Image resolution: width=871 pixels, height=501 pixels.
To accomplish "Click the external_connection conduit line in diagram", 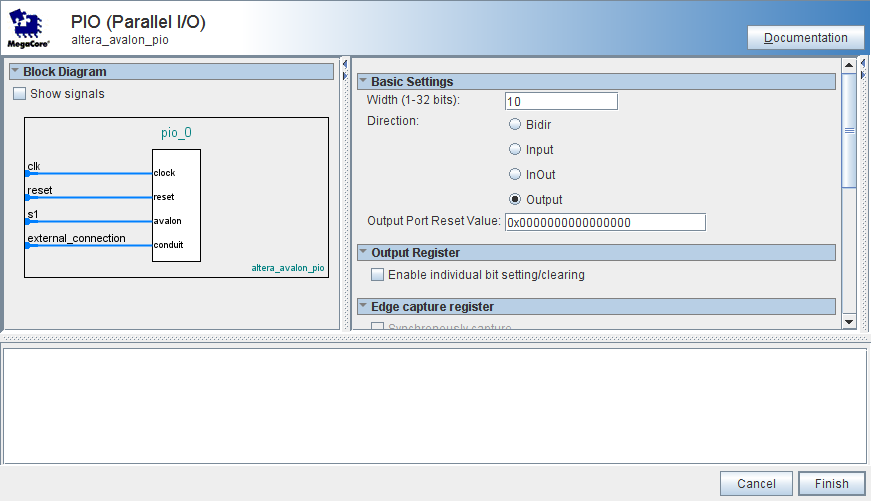I will point(90,245).
